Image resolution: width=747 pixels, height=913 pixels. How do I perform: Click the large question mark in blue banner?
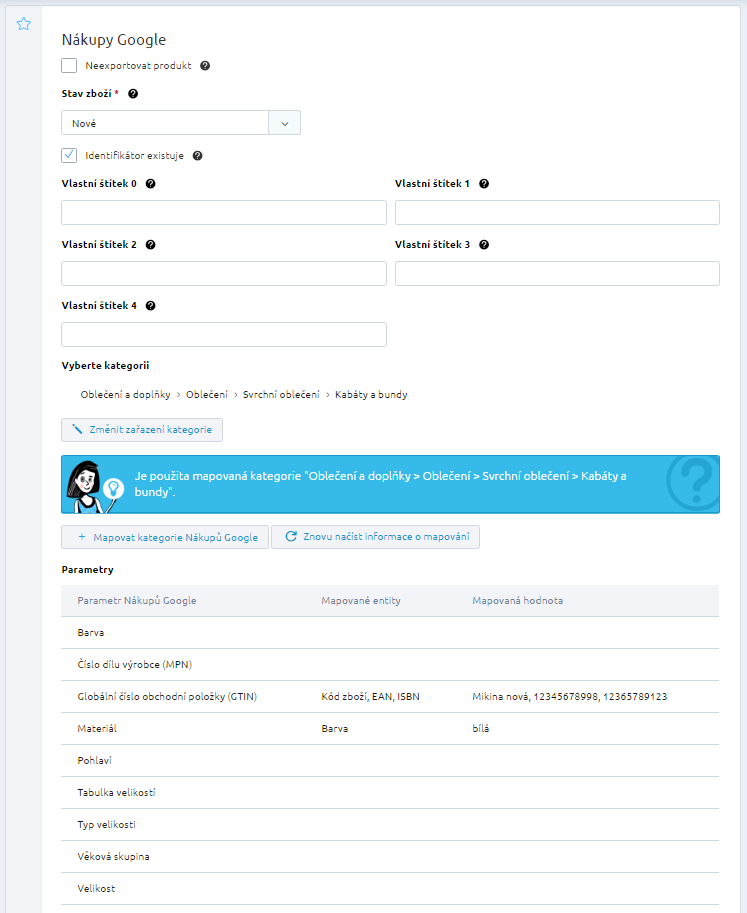click(695, 483)
